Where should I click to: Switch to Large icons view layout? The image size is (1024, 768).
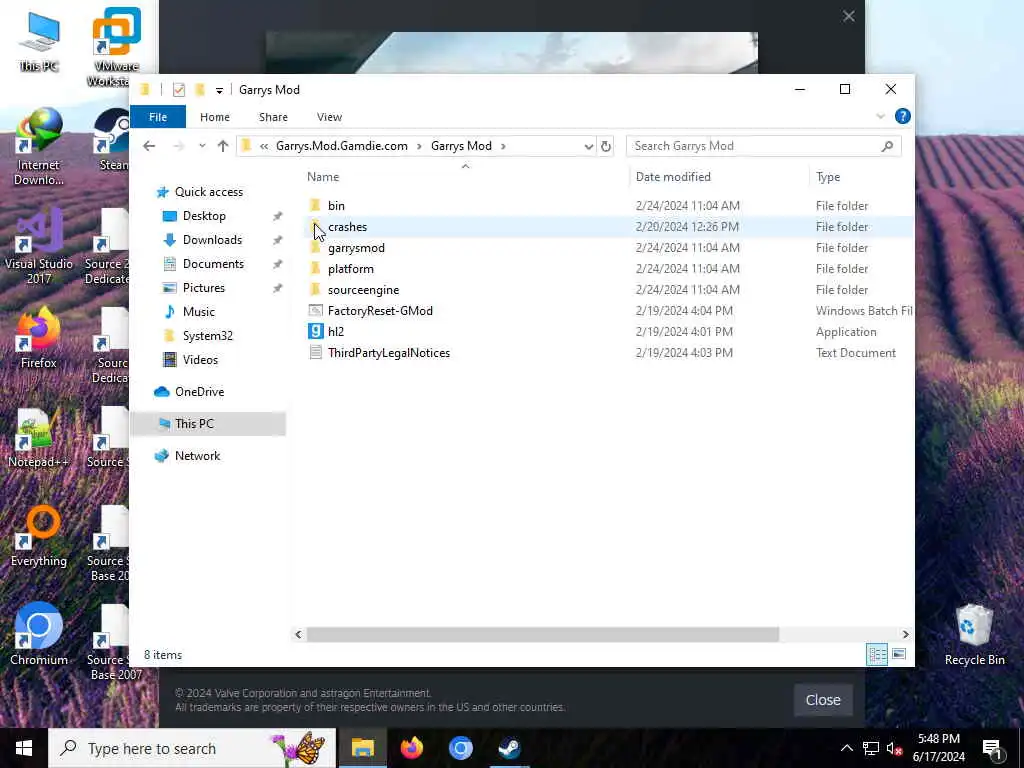(x=899, y=654)
